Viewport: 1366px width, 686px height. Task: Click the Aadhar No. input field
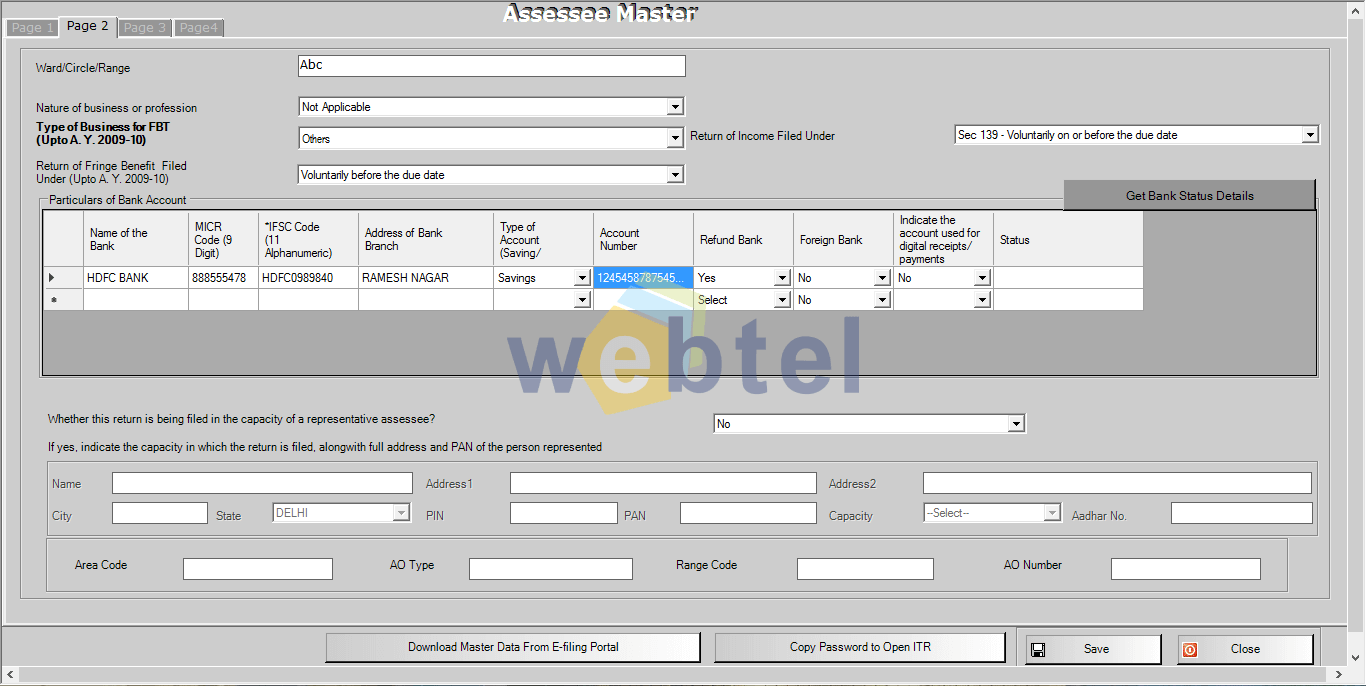(1241, 513)
